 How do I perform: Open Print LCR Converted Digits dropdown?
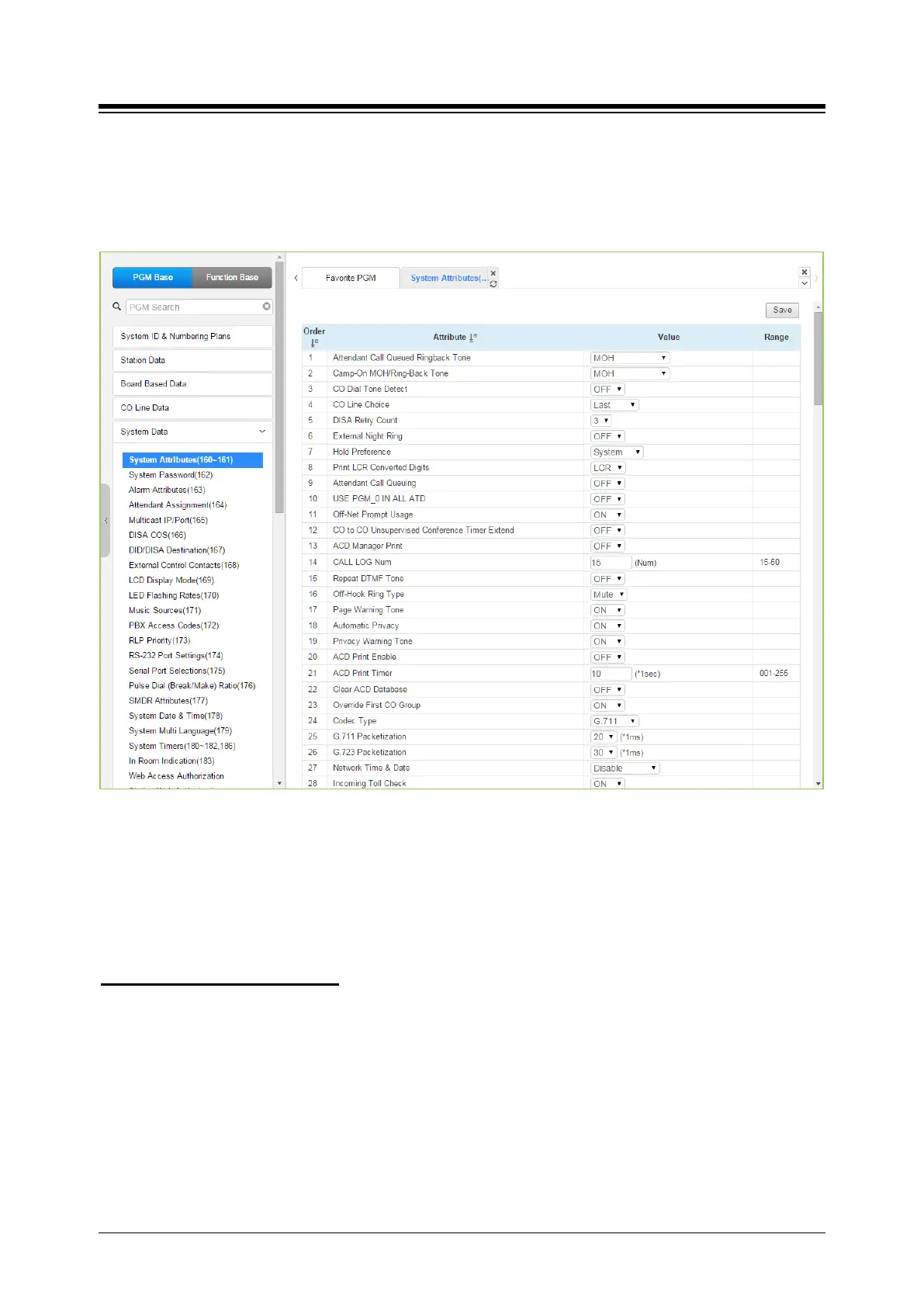tap(607, 468)
